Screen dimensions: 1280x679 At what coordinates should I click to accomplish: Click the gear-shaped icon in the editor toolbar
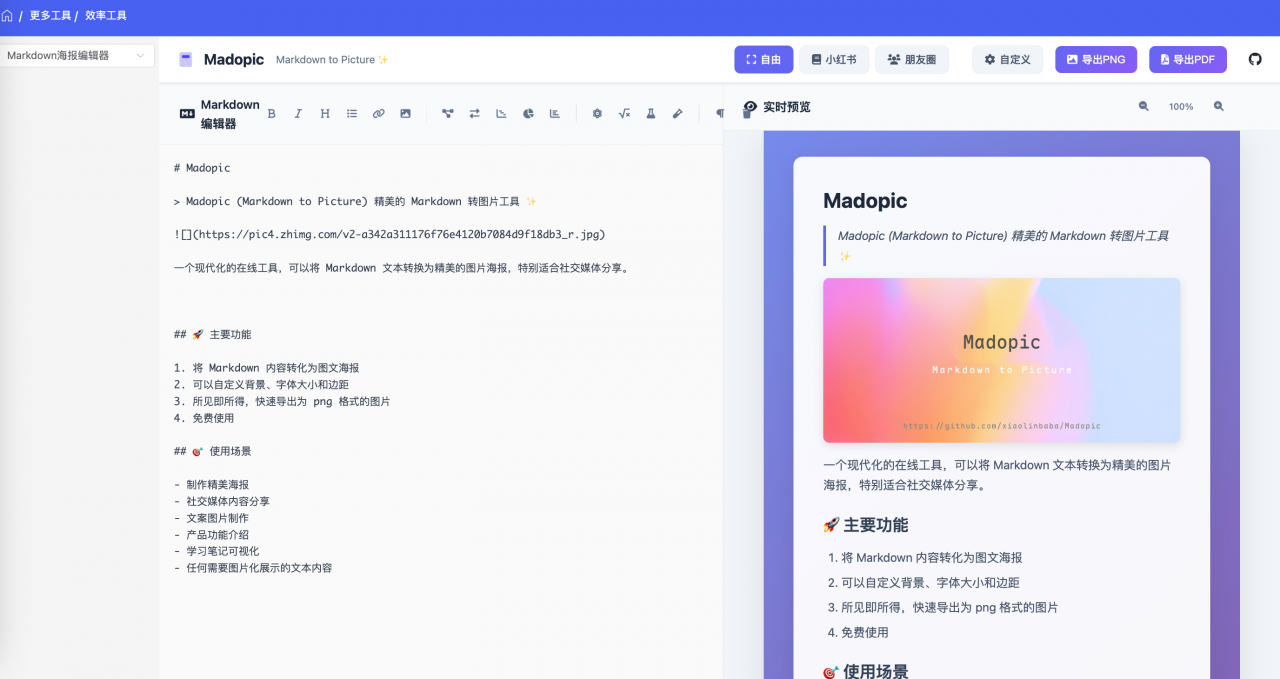597,114
